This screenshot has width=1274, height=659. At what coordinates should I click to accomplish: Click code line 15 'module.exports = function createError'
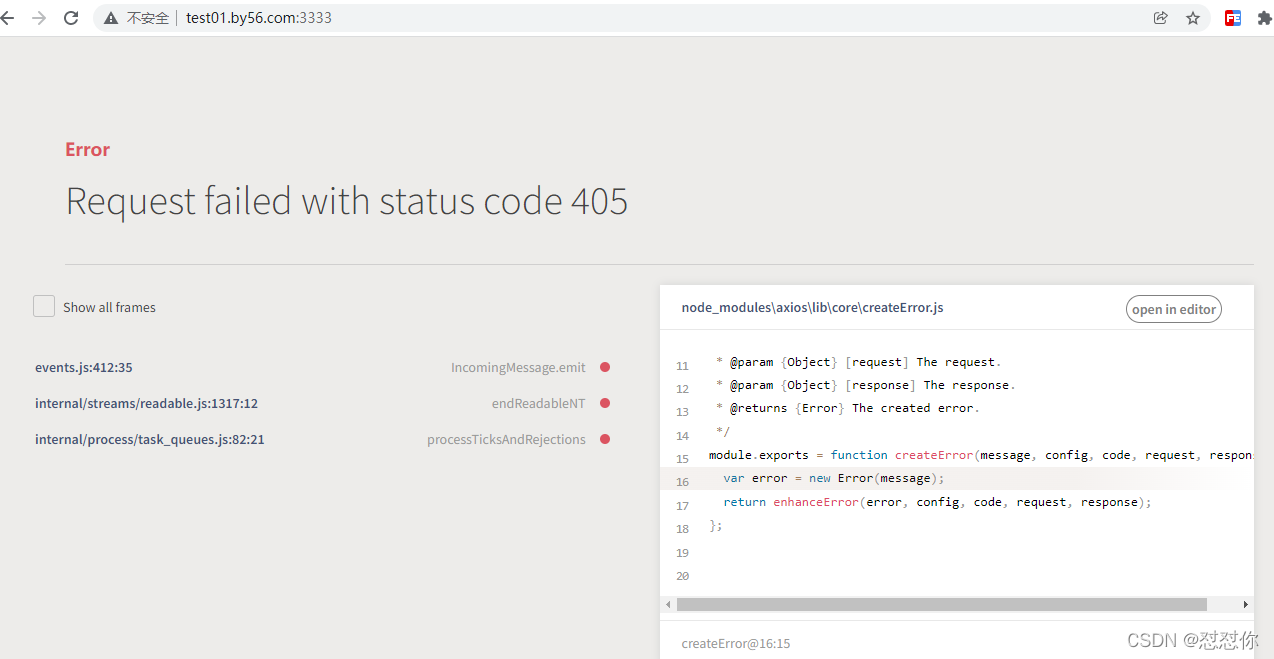tap(981, 455)
